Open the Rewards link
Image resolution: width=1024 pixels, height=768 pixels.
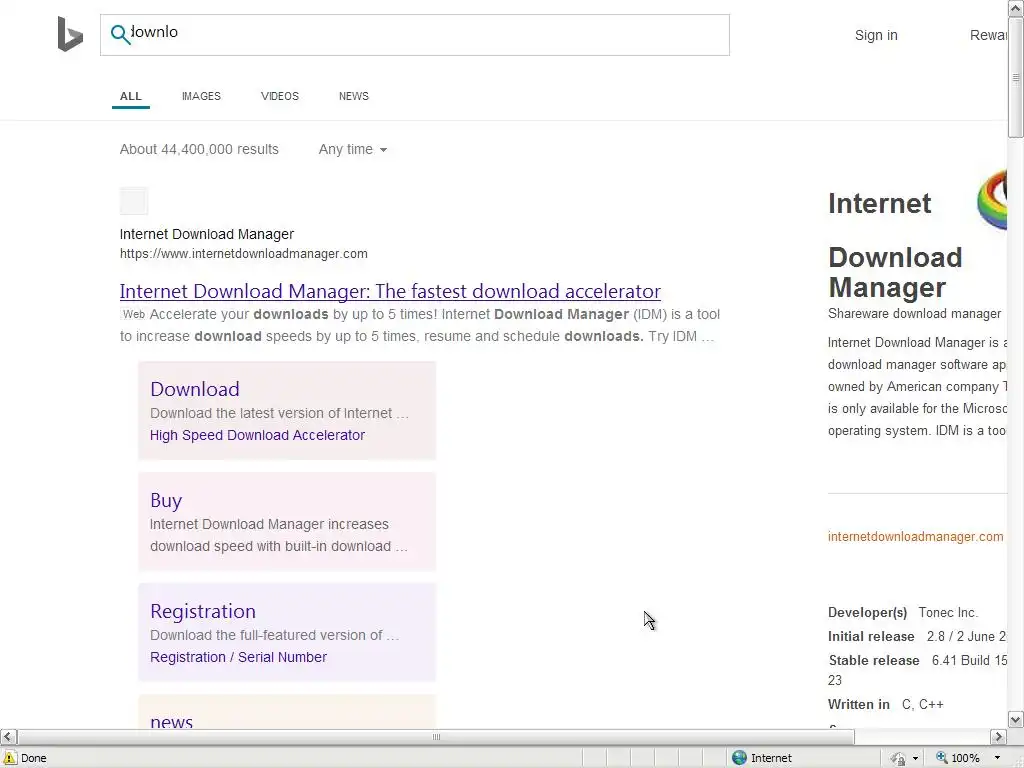point(988,35)
